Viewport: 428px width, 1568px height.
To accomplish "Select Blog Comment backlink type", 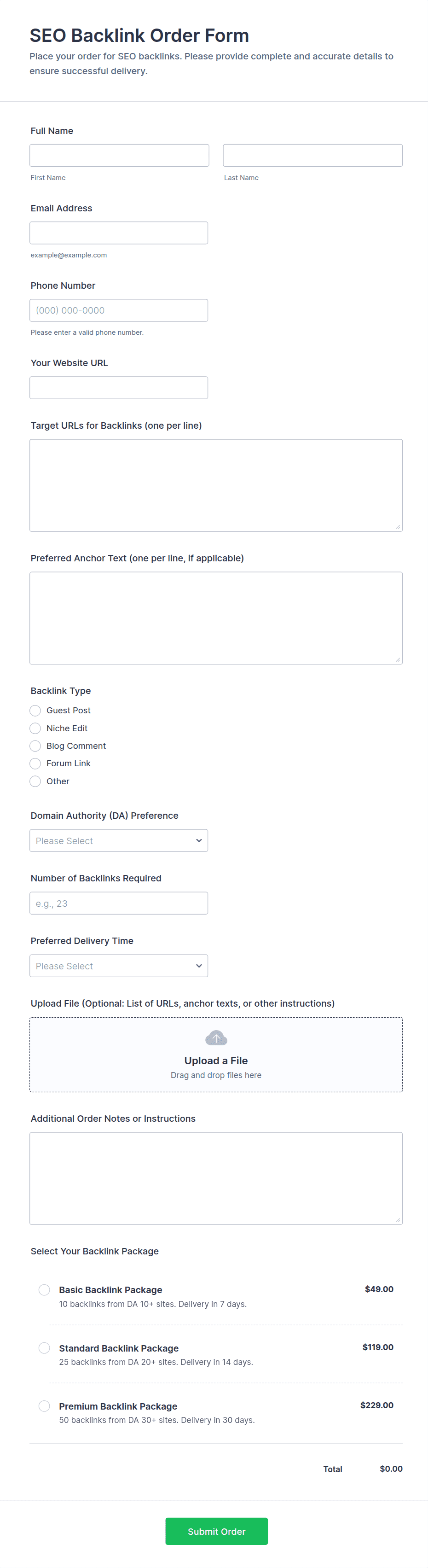I will (35, 746).
